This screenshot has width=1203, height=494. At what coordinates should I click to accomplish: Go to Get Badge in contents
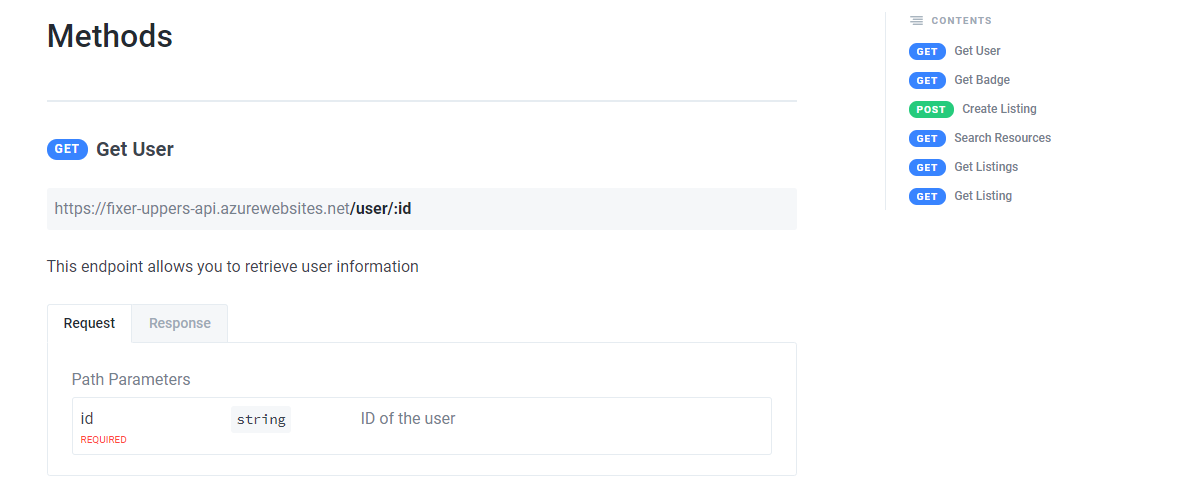point(982,80)
